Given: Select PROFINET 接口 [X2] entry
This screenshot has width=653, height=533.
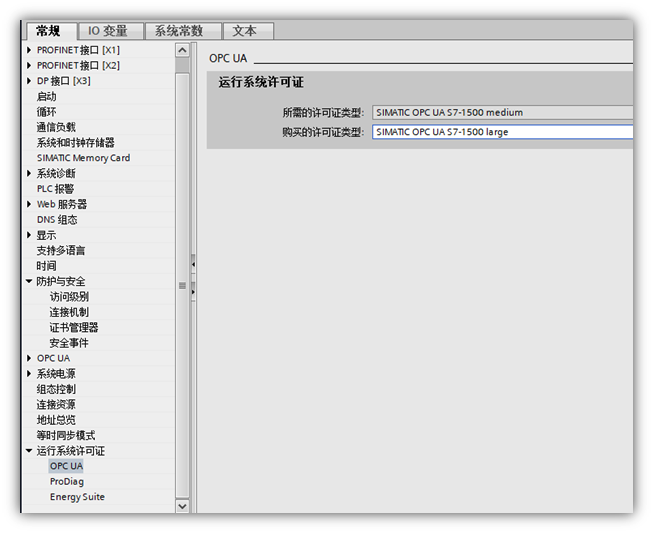Looking at the screenshot, I should tap(78, 65).
